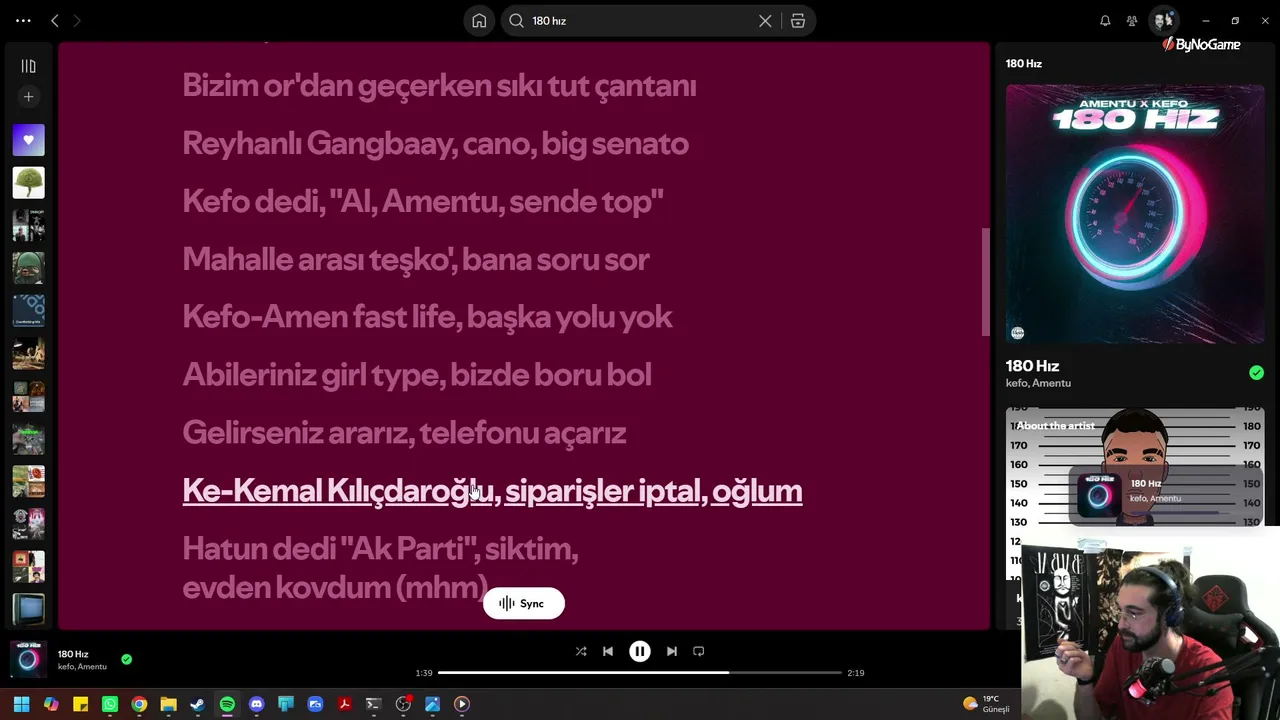The height and width of the screenshot is (720, 1280).
Task: Open the green tree cover playlist
Action: tap(28, 183)
